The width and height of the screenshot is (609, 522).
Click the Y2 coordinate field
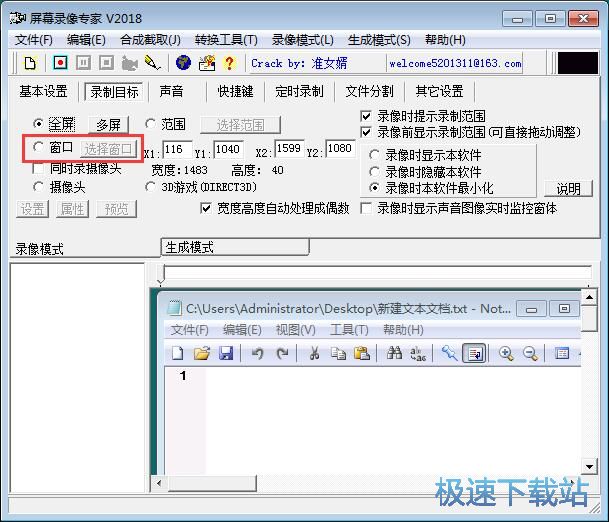click(340, 149)
